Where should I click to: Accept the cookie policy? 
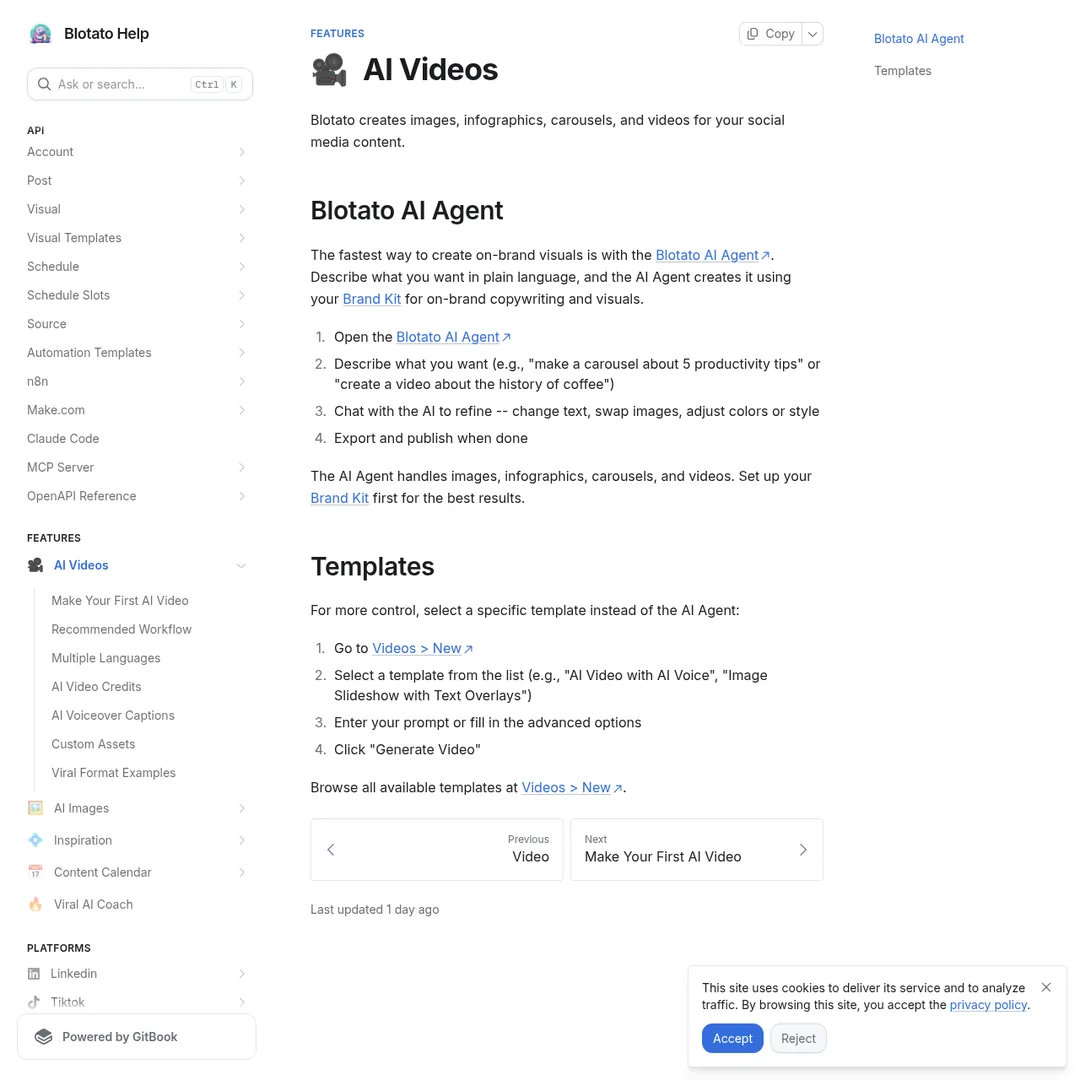point(732,1038)
